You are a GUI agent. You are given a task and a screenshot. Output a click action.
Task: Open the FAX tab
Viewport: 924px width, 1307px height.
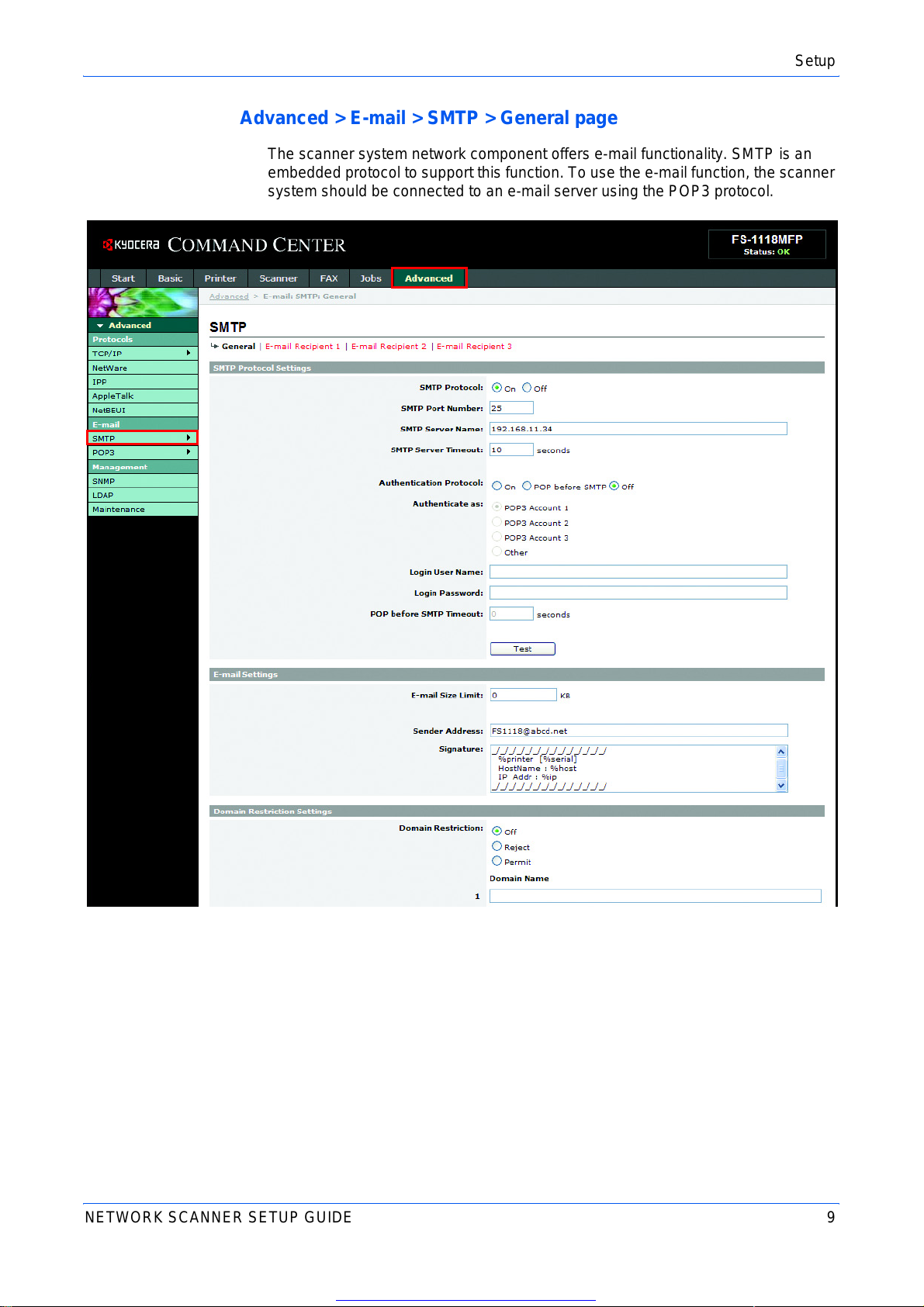tap(329, 278)
